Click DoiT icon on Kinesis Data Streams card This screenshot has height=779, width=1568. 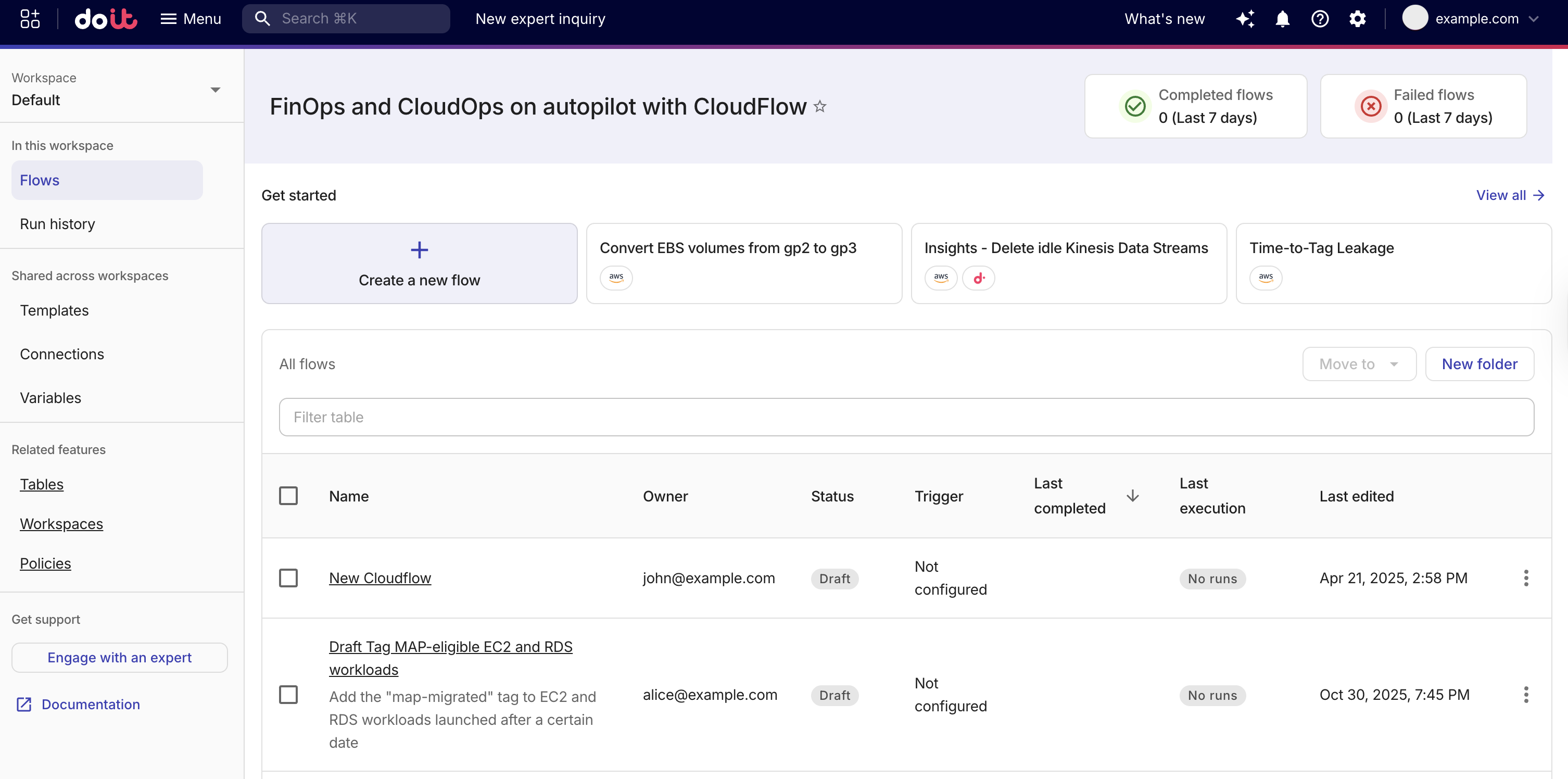[x=978, y=278]
